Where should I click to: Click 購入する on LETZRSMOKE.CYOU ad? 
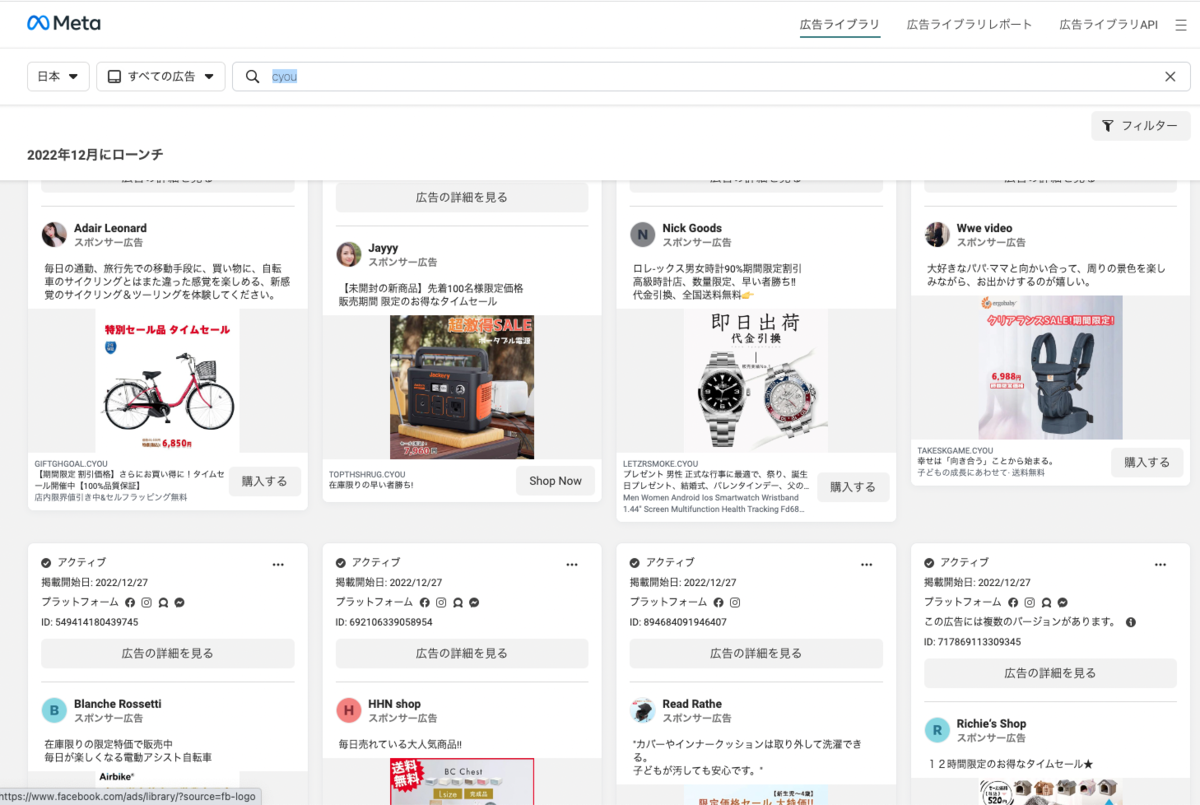click(853, 487)
